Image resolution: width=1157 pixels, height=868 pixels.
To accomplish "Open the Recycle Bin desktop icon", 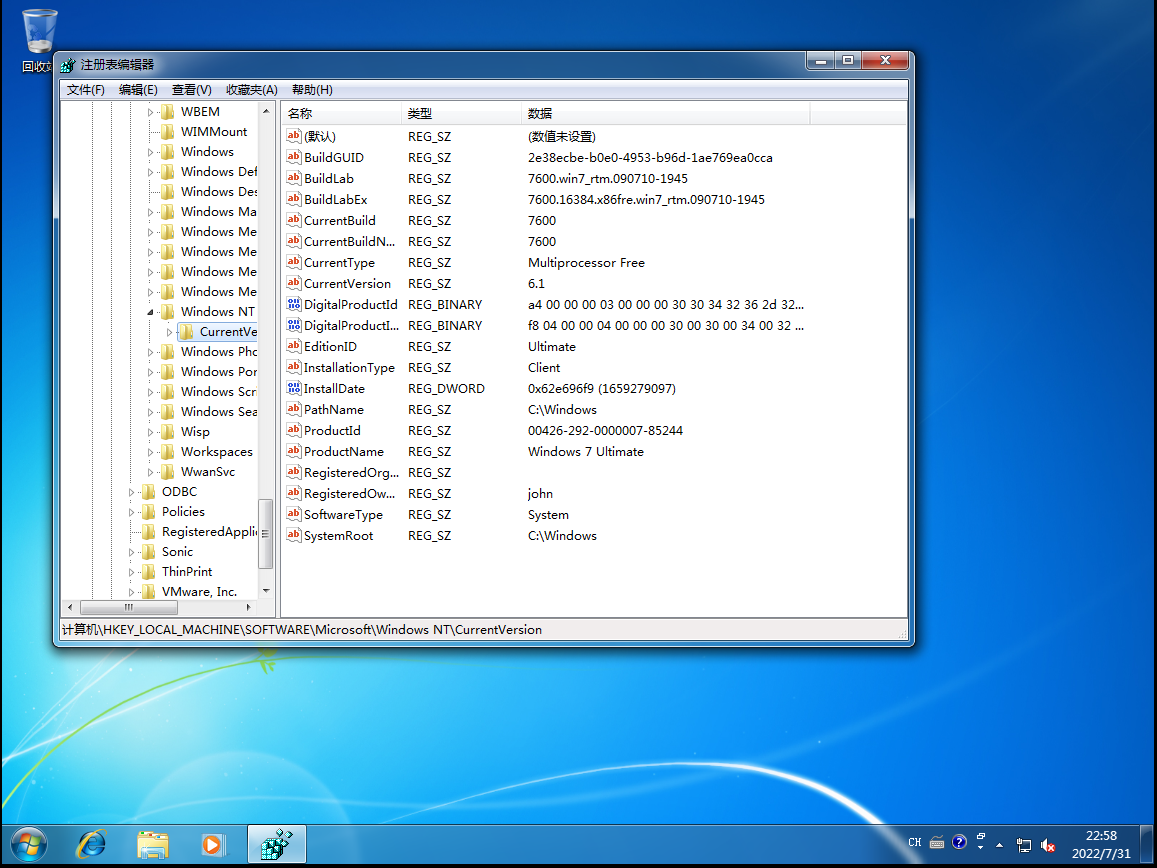I will pos(39,41).
